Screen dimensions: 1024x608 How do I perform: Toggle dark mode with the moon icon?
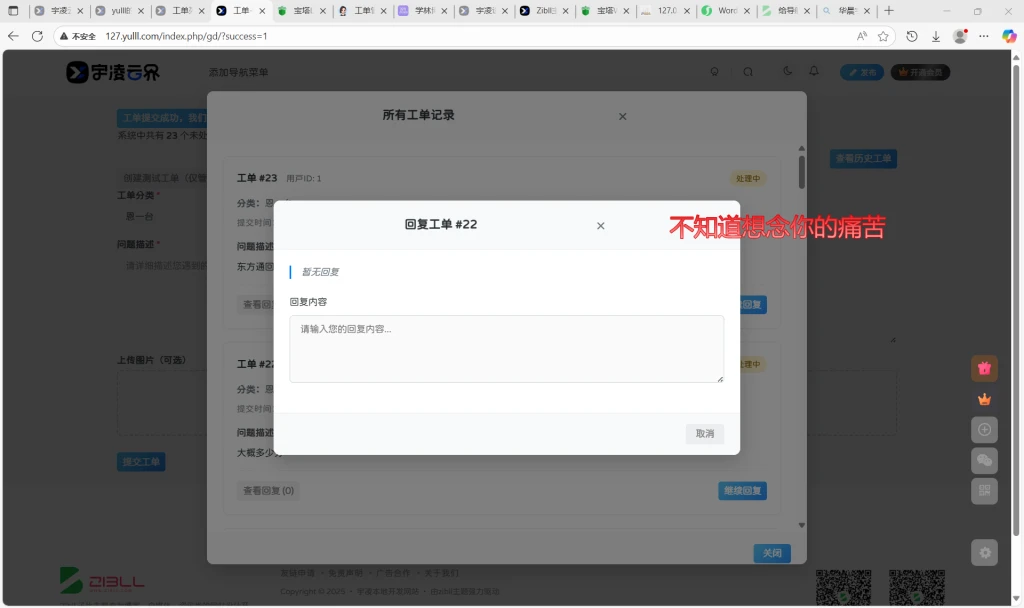787,71
